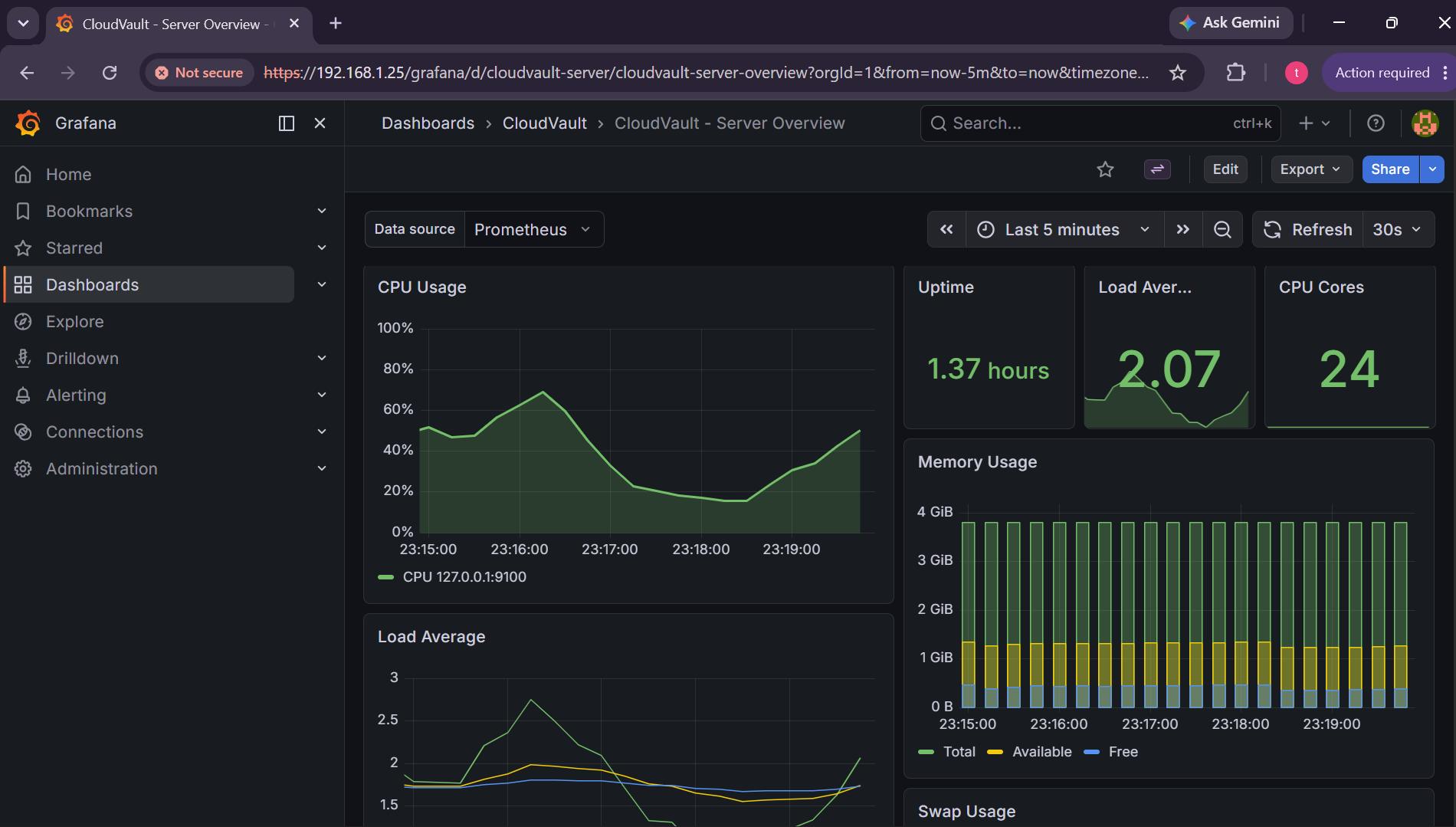Click the Not secure site indicator

(x=199, y=73)
